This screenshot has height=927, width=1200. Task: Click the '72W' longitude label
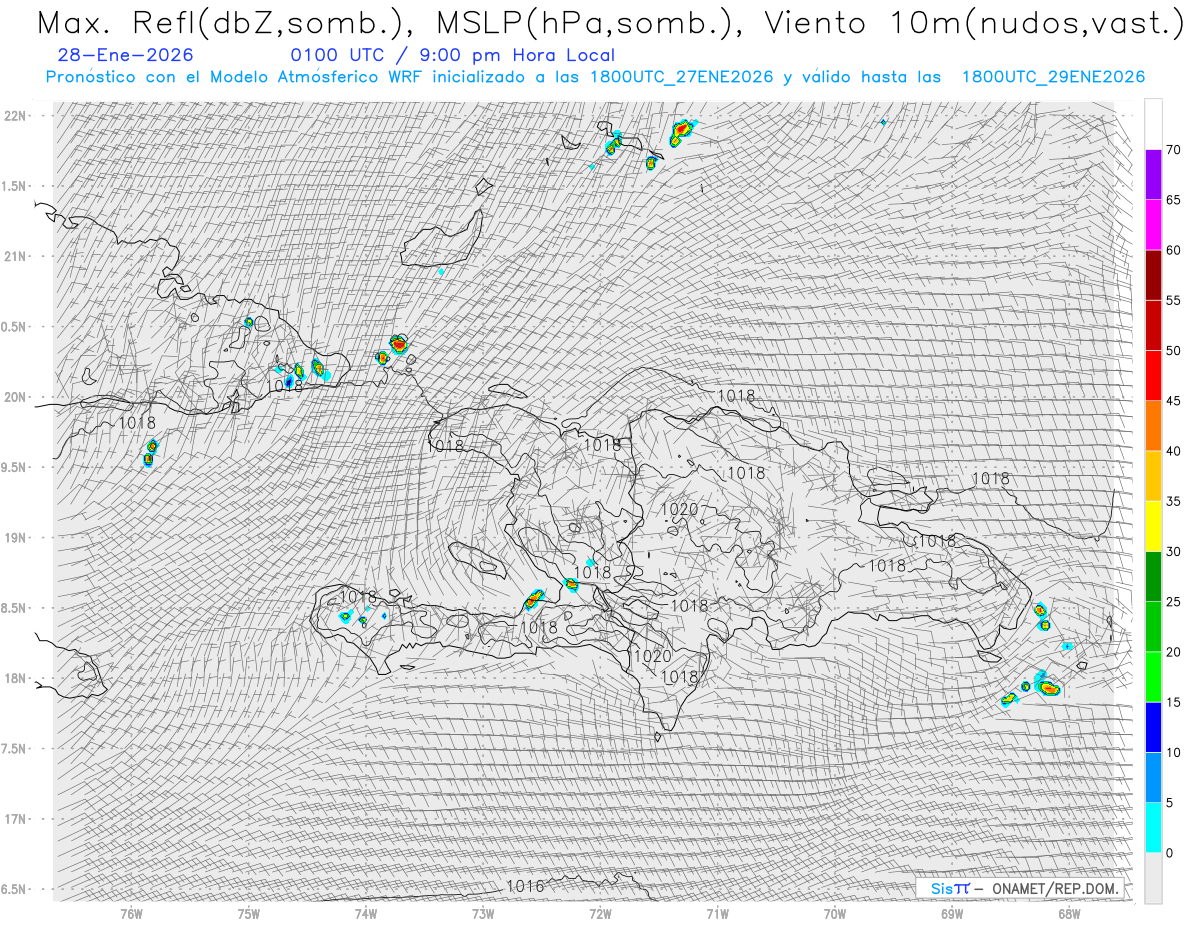tap(600, 914)
